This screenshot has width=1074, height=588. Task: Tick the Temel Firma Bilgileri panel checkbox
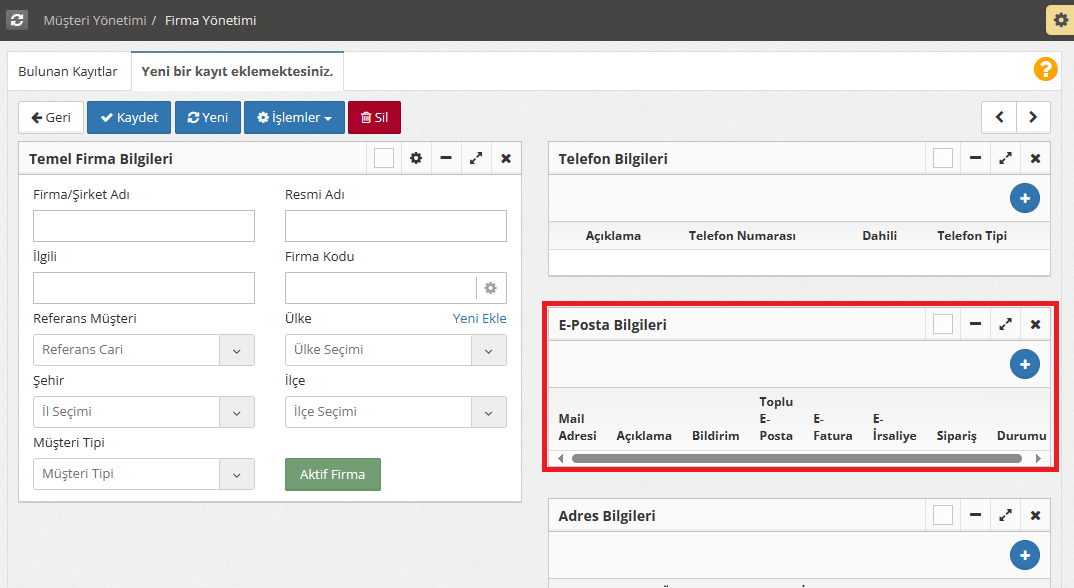(384, 158)
